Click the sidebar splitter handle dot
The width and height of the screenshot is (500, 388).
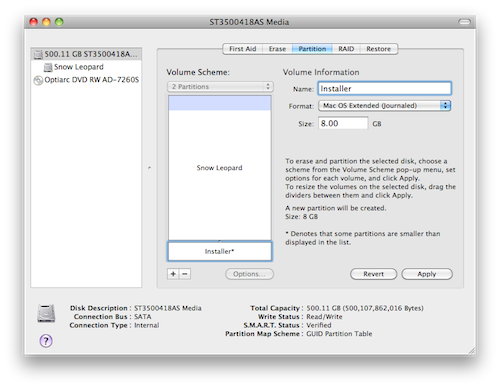tap(149, 168)
